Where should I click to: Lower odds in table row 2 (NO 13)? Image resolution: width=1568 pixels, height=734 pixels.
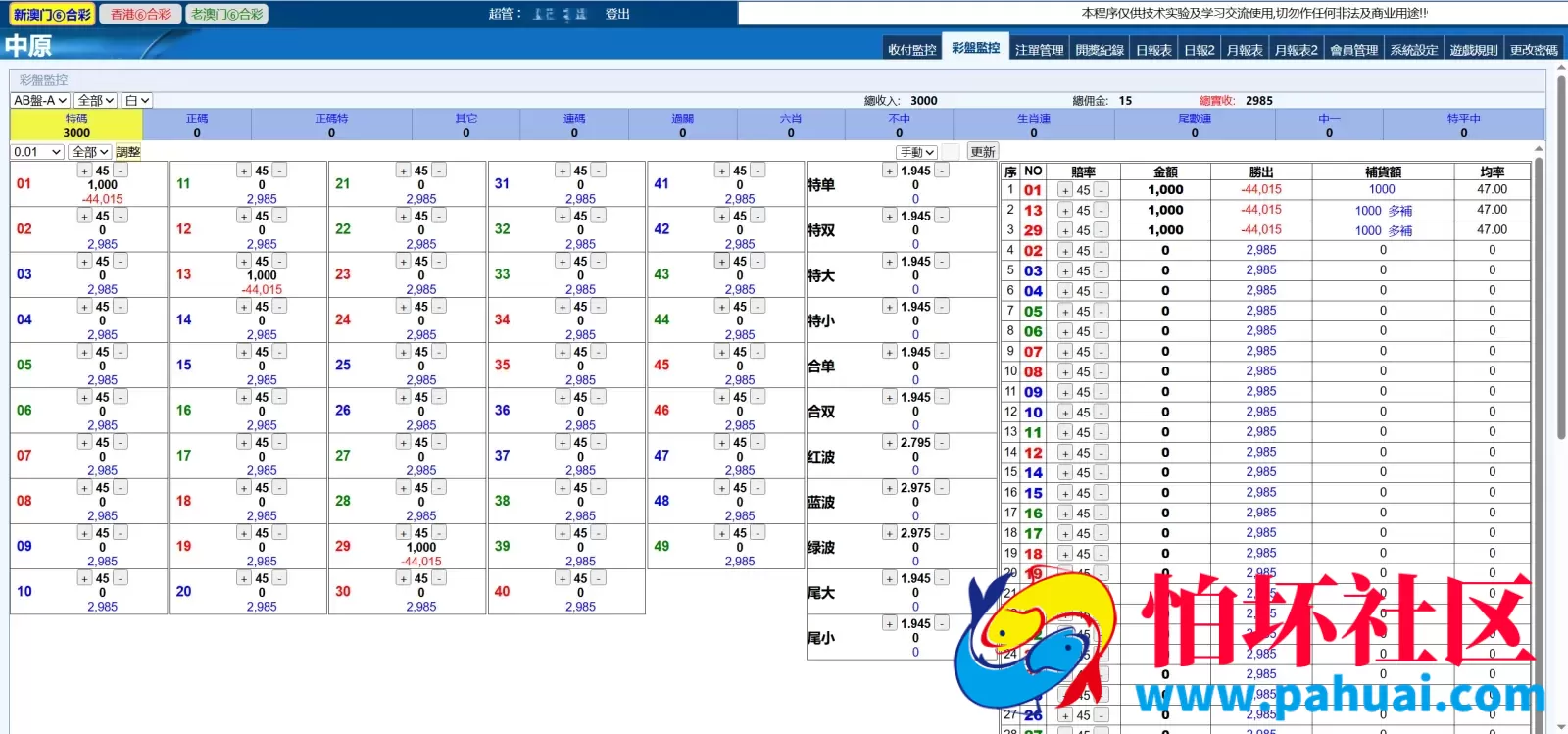pos(1102,211)
